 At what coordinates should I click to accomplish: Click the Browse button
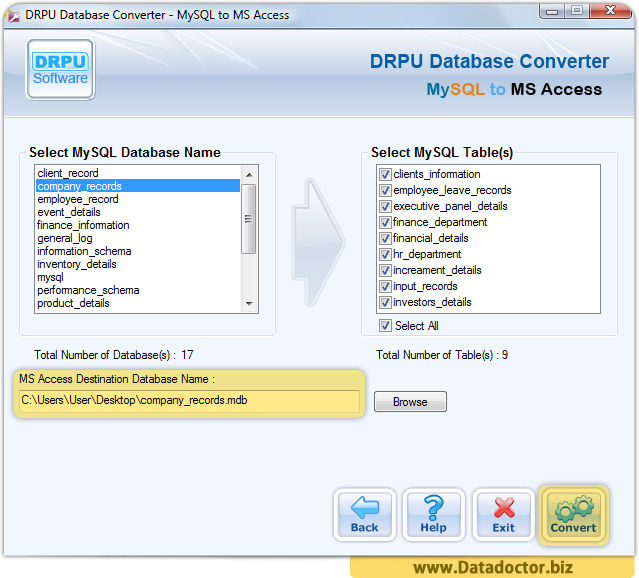(410, 402)
